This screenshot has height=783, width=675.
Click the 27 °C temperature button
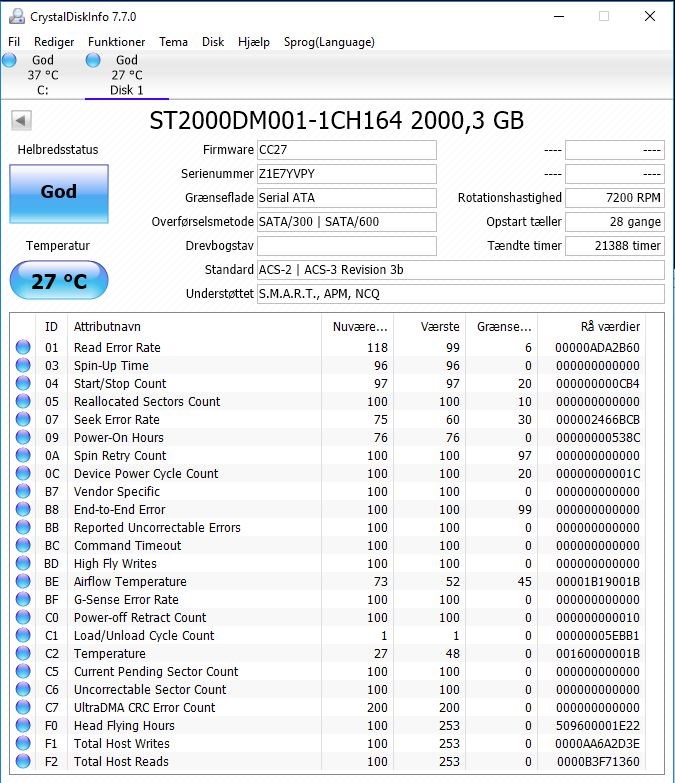(x=59, y=281)
